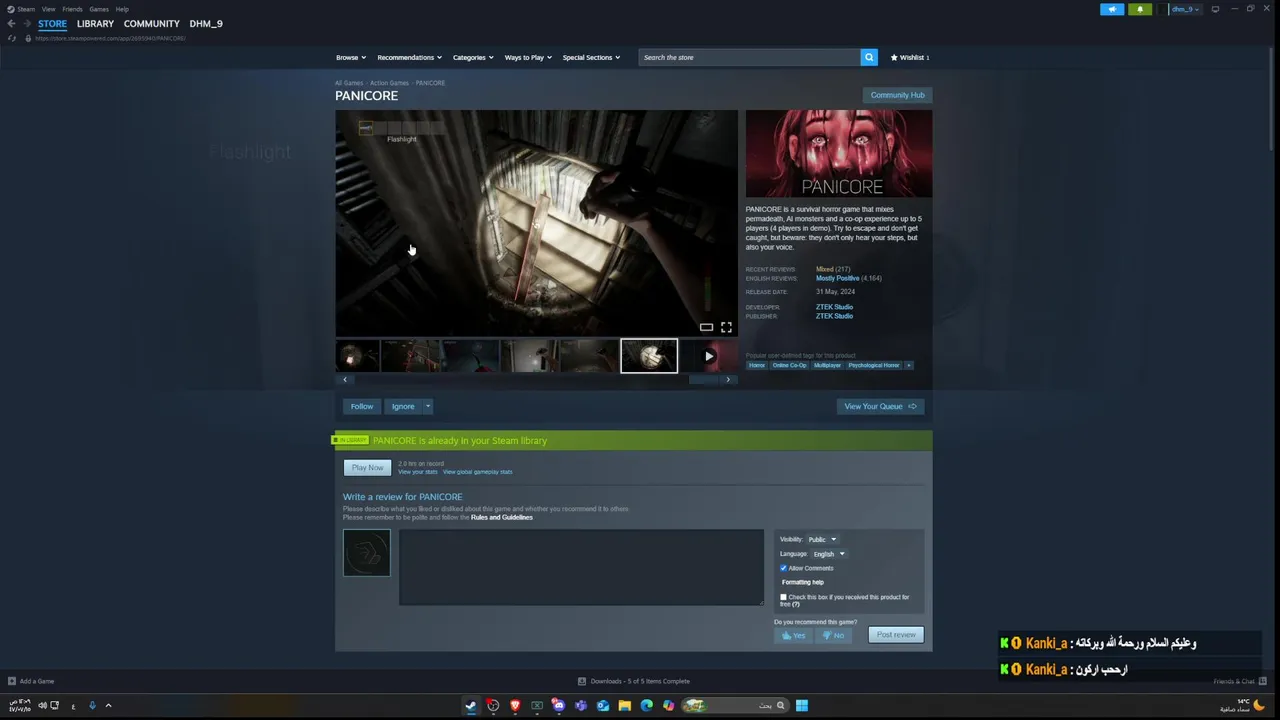Ignore the PANICORE game

pos(403,406)
